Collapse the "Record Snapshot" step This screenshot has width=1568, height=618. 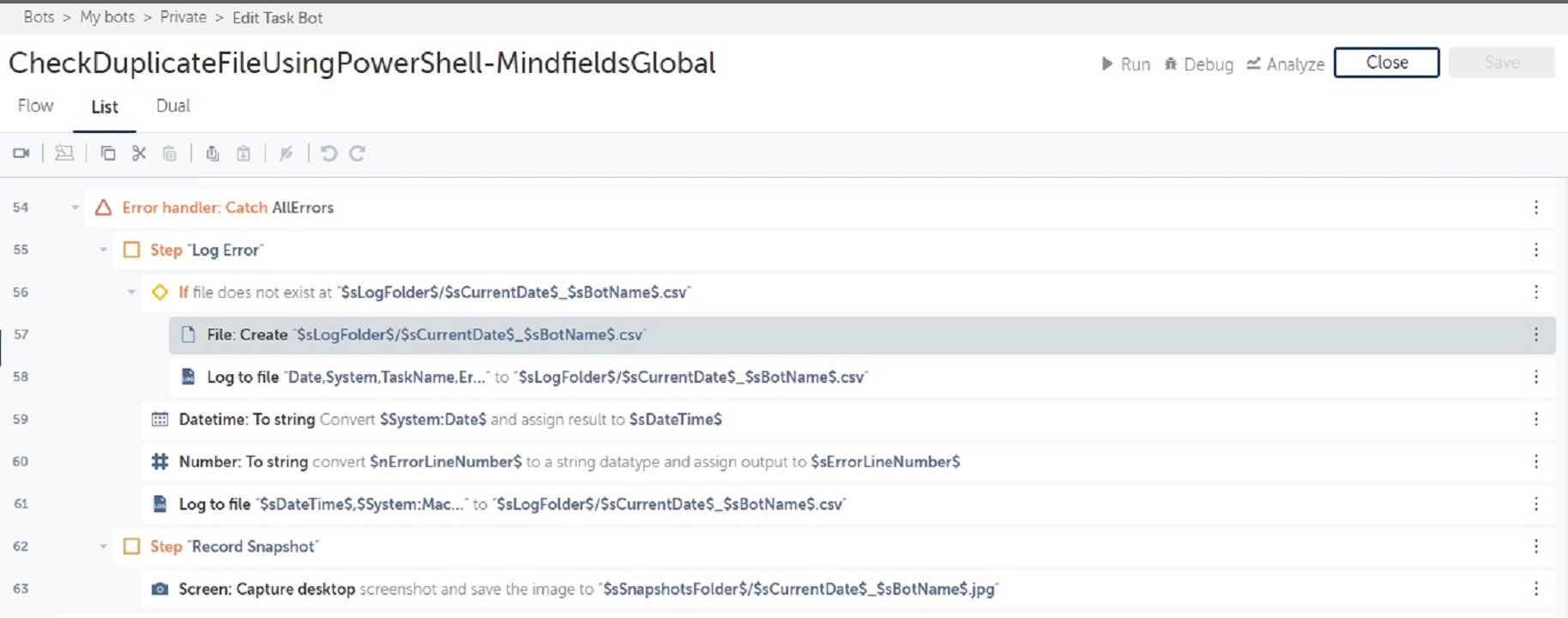103,547
